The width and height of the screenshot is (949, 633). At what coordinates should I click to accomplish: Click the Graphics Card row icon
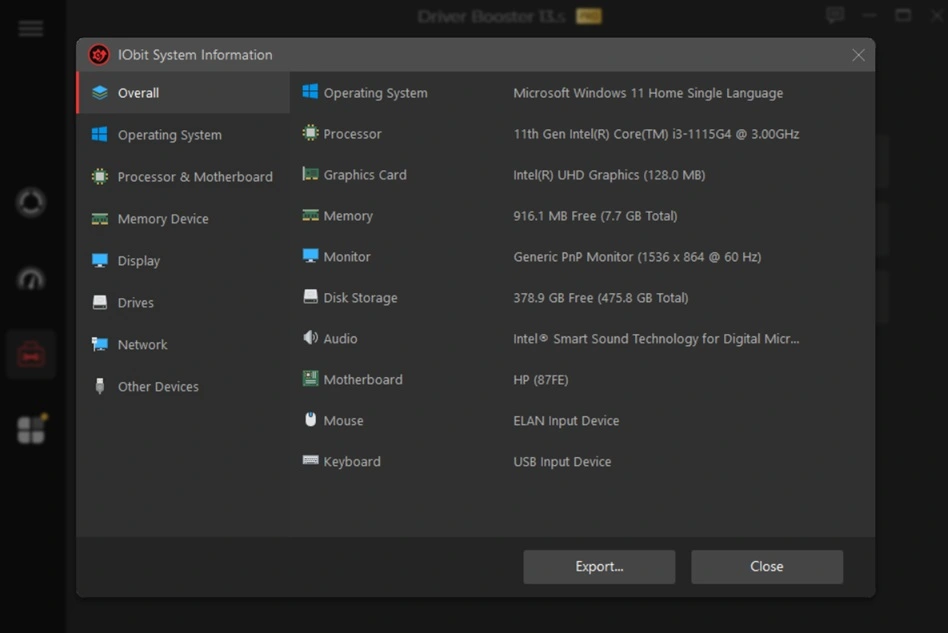(x=310, y=174)
